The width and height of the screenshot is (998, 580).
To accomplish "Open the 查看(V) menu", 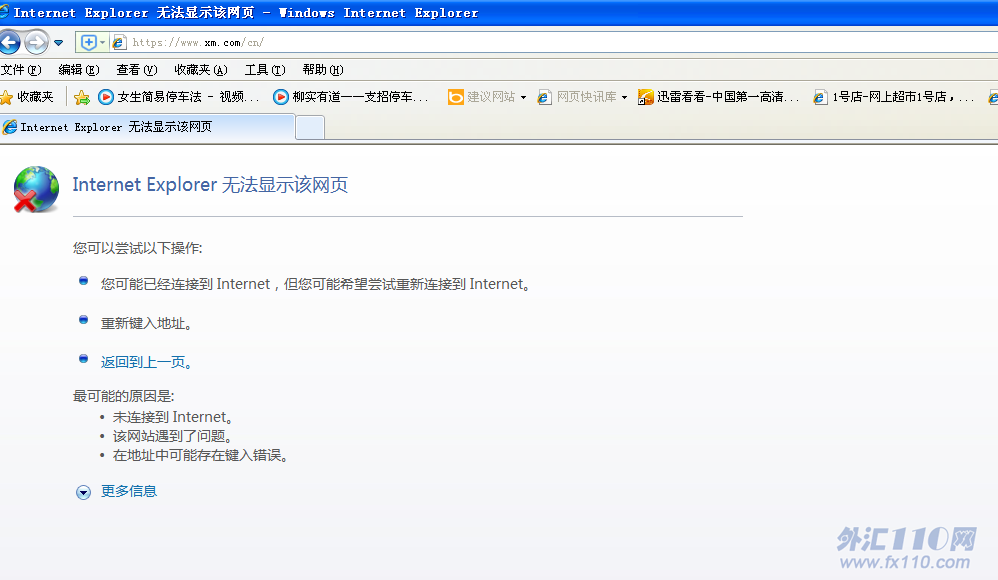I will 136,70.
